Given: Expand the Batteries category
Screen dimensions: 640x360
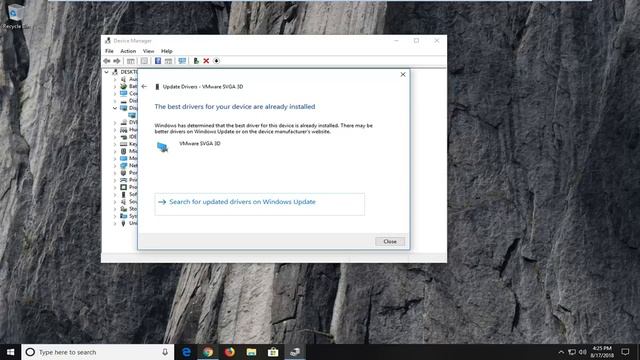Looking at the screenshot, I should (115, 87).
